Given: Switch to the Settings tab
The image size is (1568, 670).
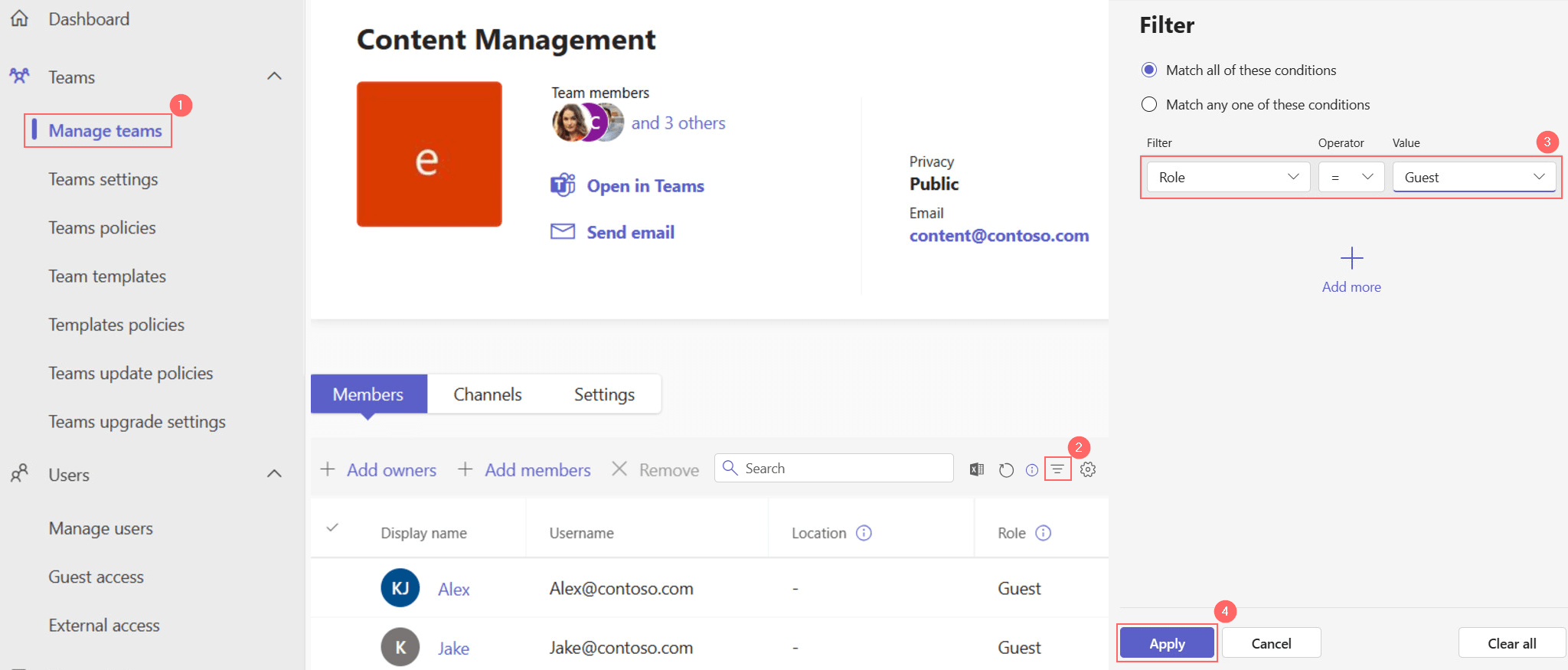Looking at the screenshot, I should click(x=605, y=394).
